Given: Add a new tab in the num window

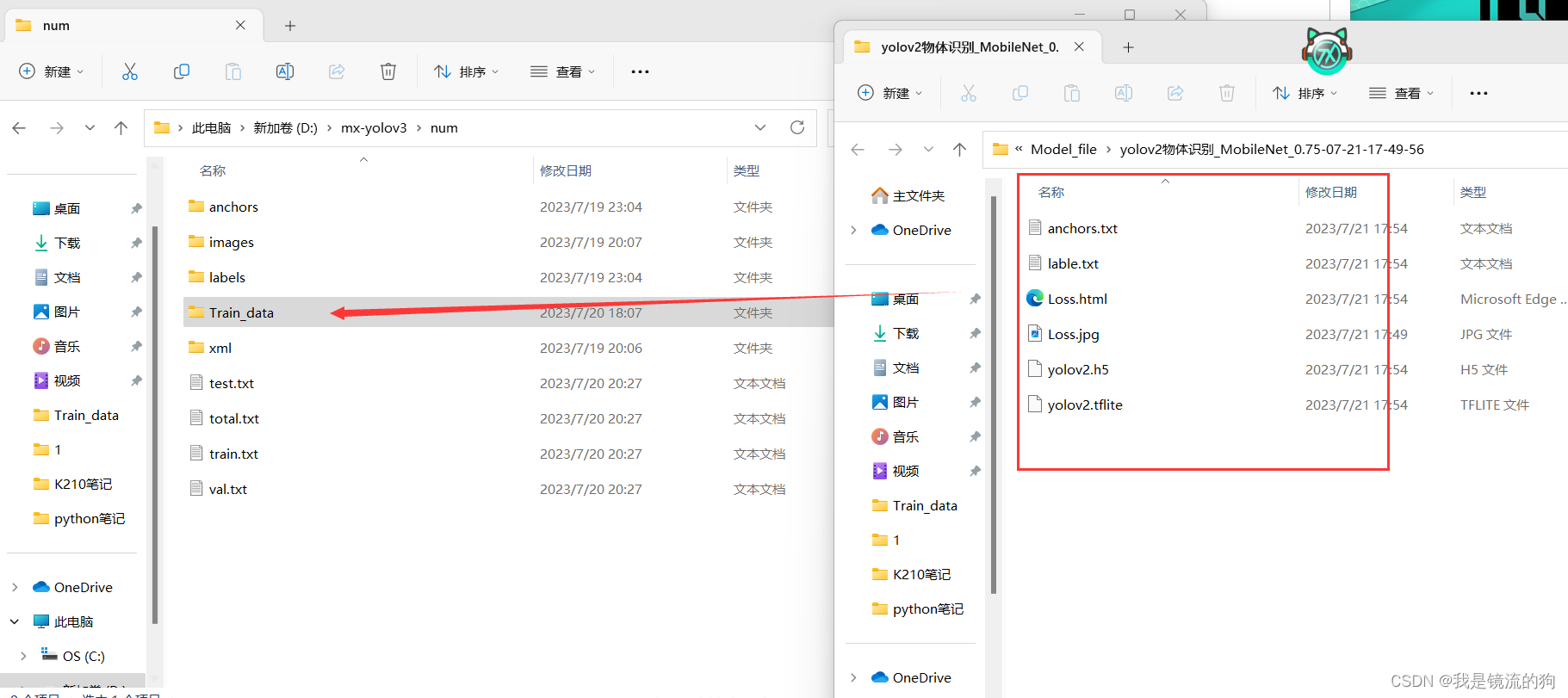Looking at the screenshot, I should pyautogui.click(x=290, y=26).
